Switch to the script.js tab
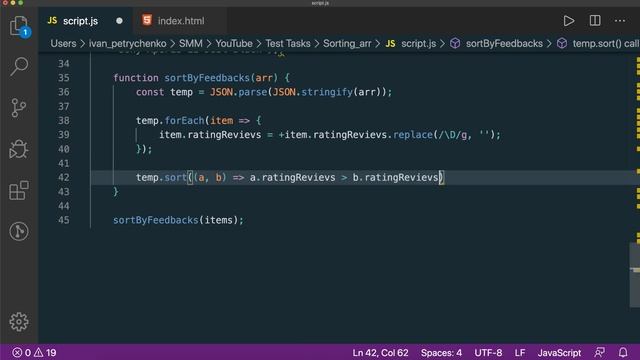 click(80, 21)
